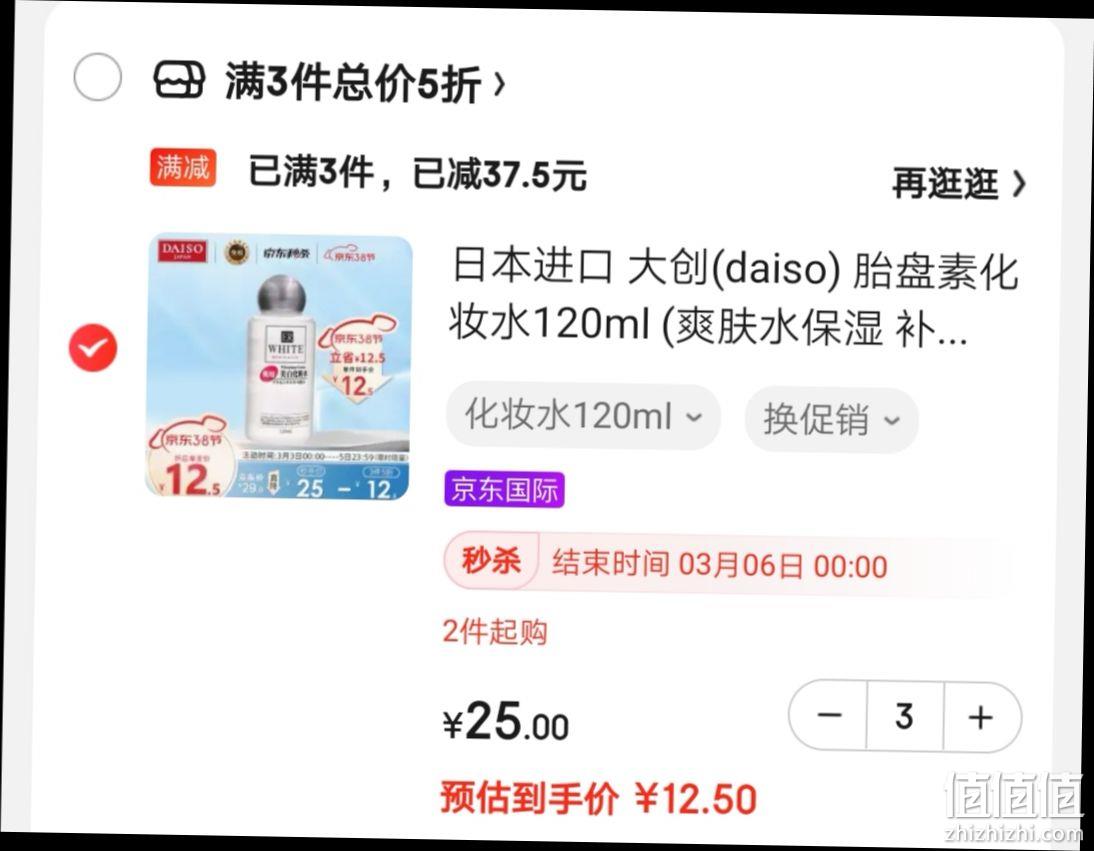Open the Daiso toner product thumbnail
Viewport: 1094px width, 851px height.
tap(279, 367)
